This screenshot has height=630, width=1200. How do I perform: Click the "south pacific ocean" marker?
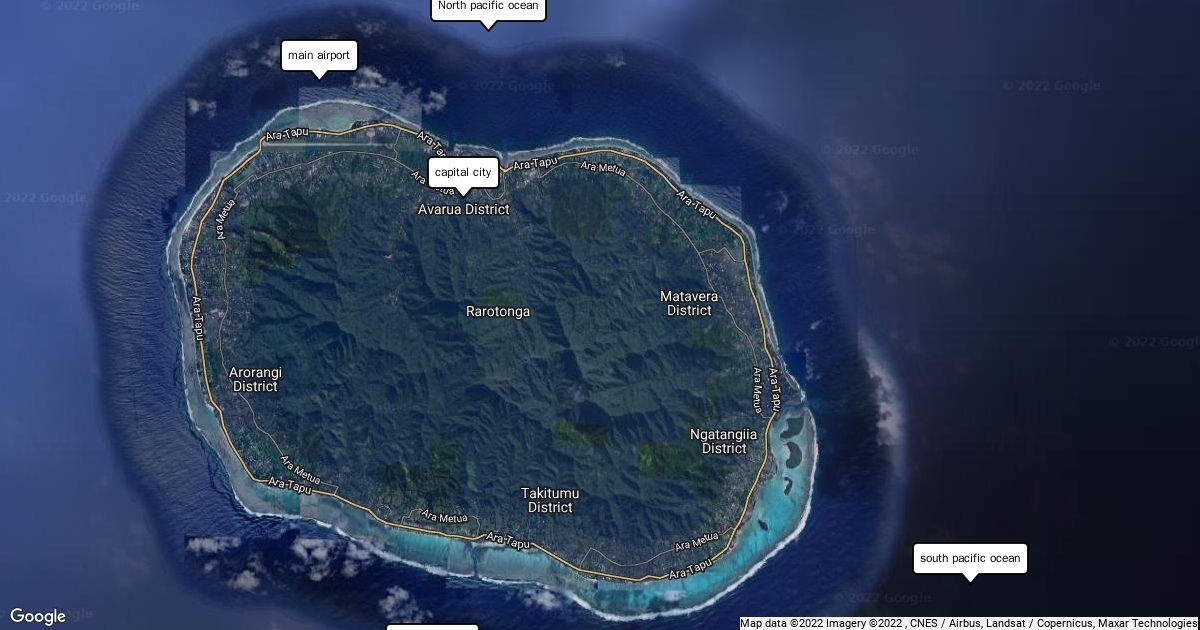pyautogui.click(x=970, y=558)
